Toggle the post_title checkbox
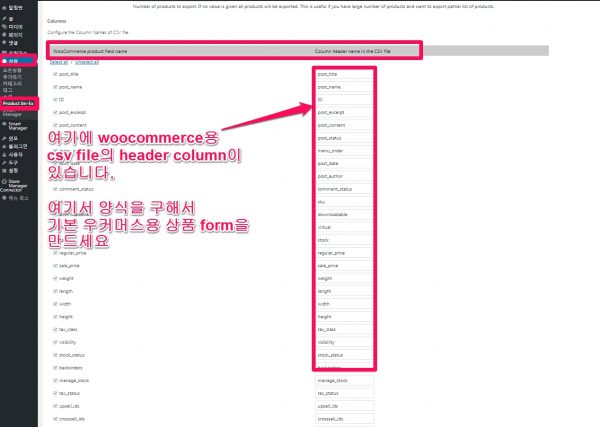 click(55, 74)
